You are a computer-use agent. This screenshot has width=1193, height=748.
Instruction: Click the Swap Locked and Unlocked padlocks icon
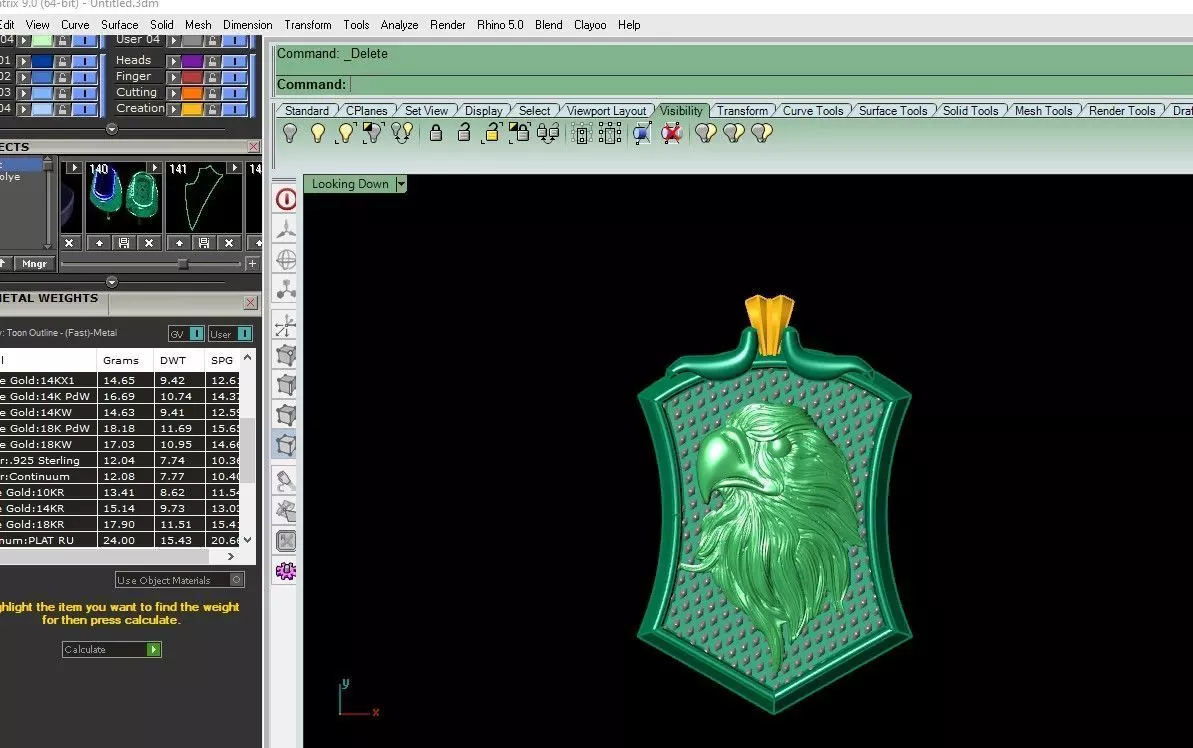pos(548,133)
